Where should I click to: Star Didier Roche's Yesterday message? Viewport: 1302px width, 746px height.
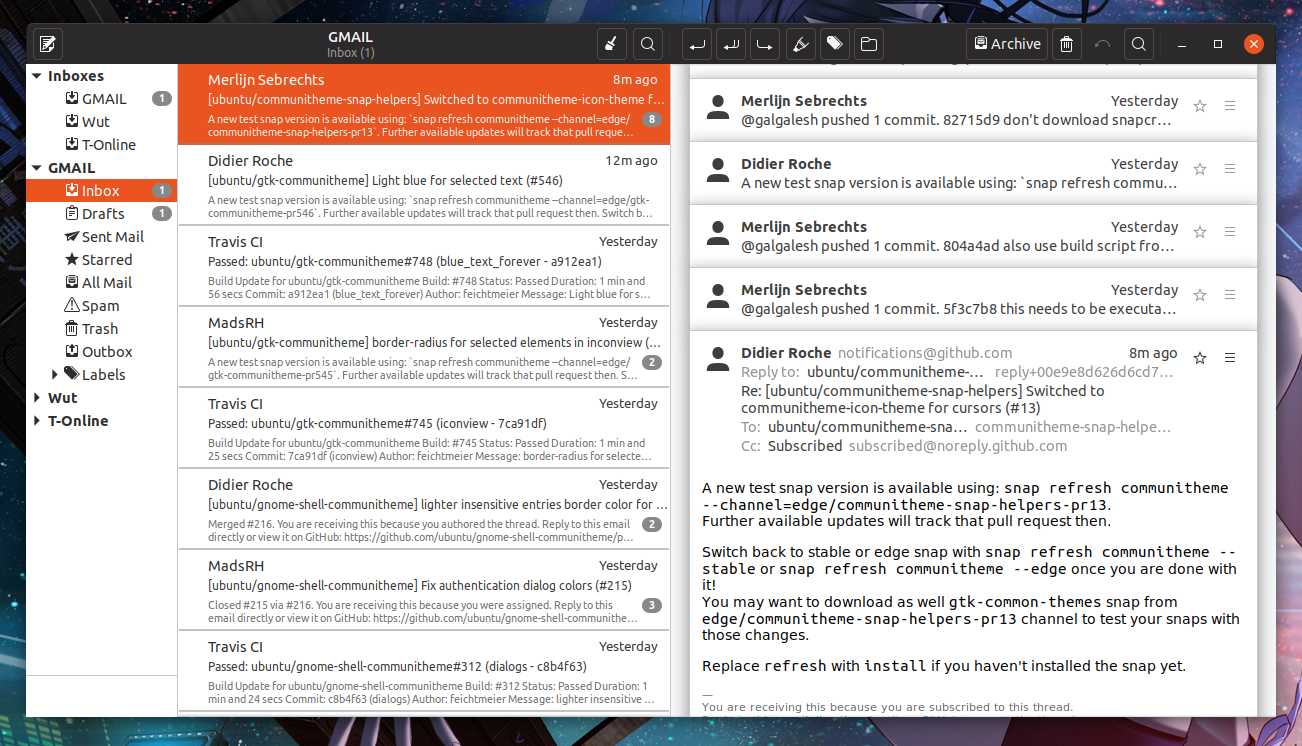coord(1200,169)
